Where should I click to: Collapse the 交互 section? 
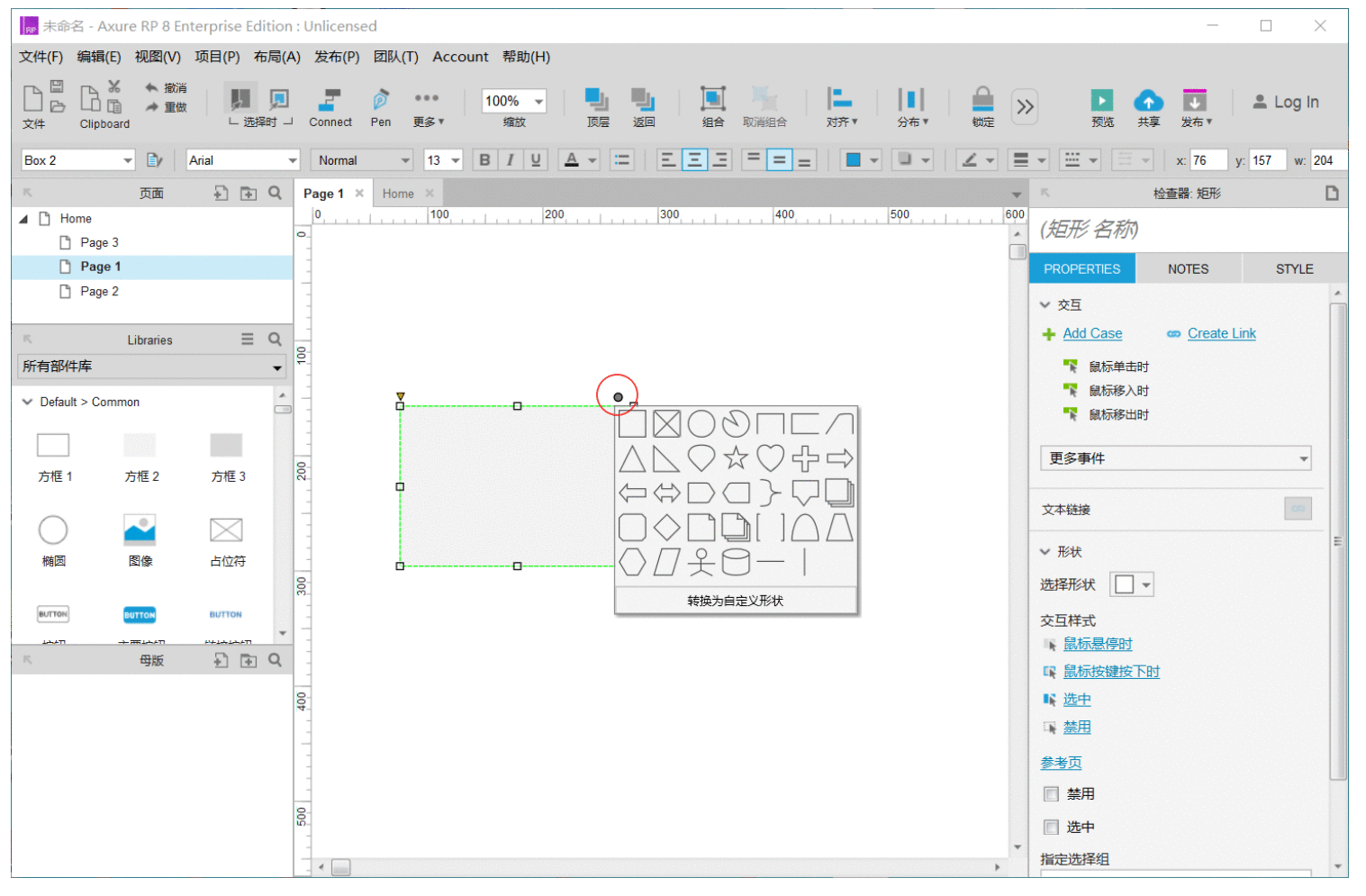1045,305
